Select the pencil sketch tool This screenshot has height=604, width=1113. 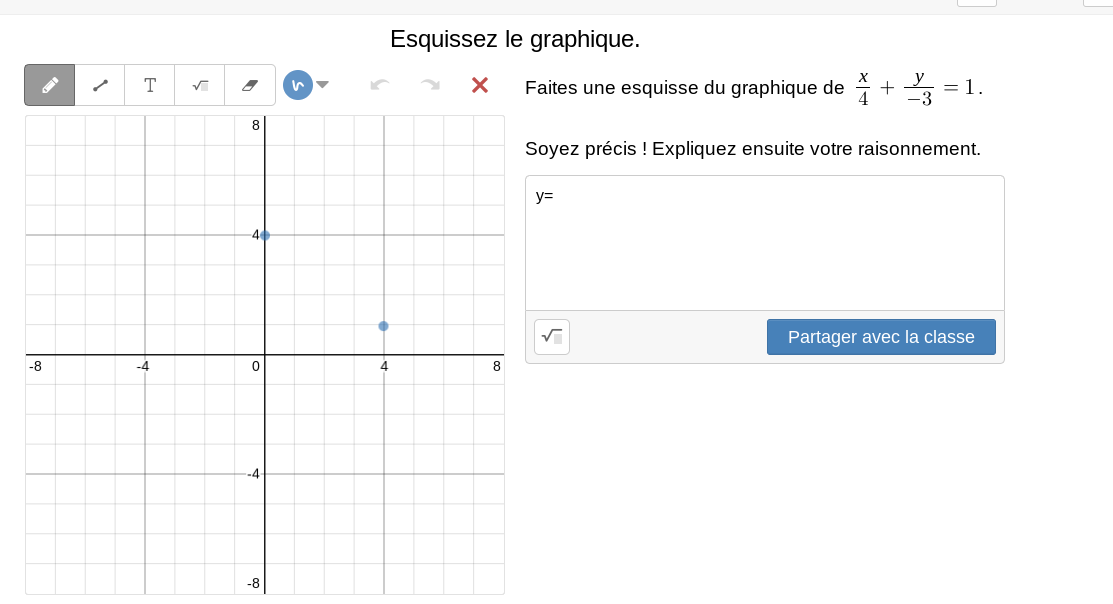(50, 85)
